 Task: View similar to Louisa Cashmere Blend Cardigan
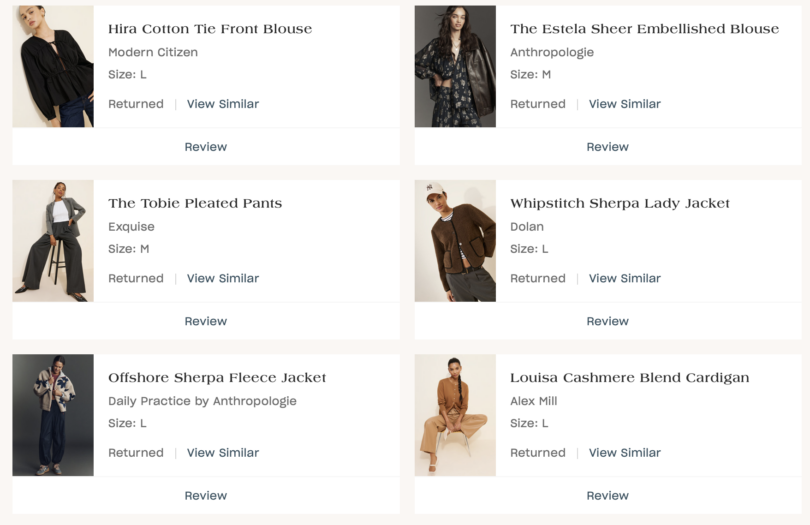click(x=624, y=453)
